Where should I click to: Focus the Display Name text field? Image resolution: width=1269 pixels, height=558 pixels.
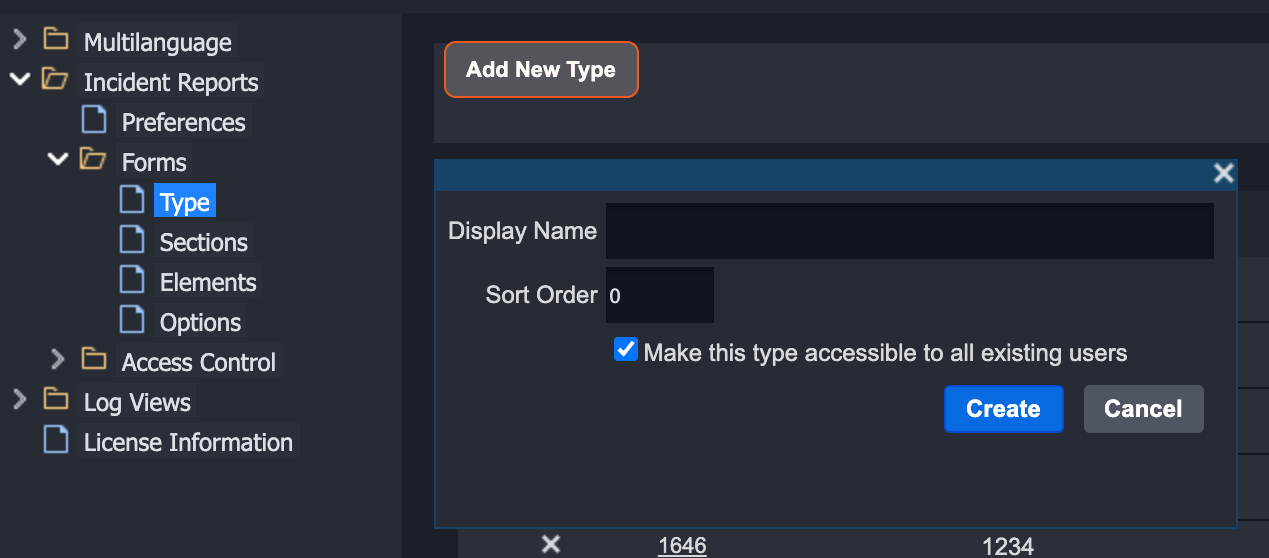click(x=909, y=231)
